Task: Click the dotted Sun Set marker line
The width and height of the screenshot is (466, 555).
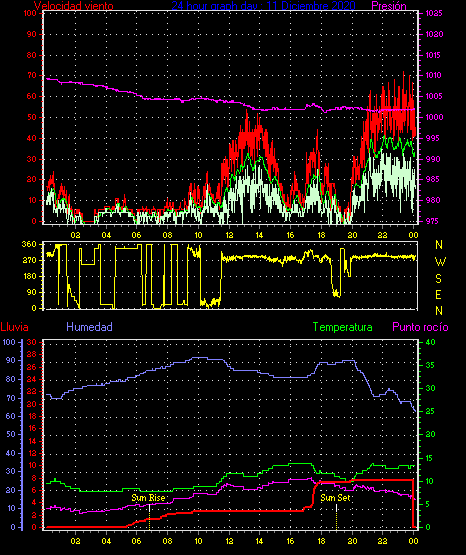Action: coord(336,517)
